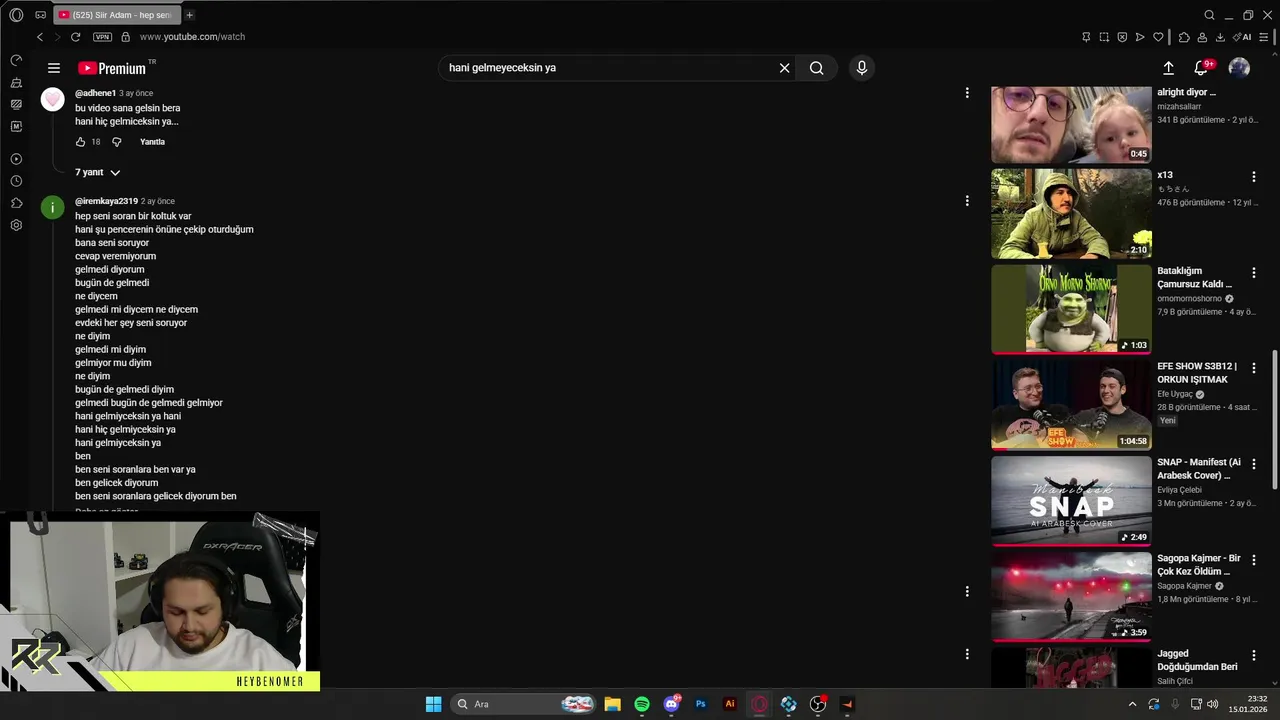Reload the YouTube page
Image resolution: width=1280 pixels, height=720 pixels.
(x=75, y=37)
